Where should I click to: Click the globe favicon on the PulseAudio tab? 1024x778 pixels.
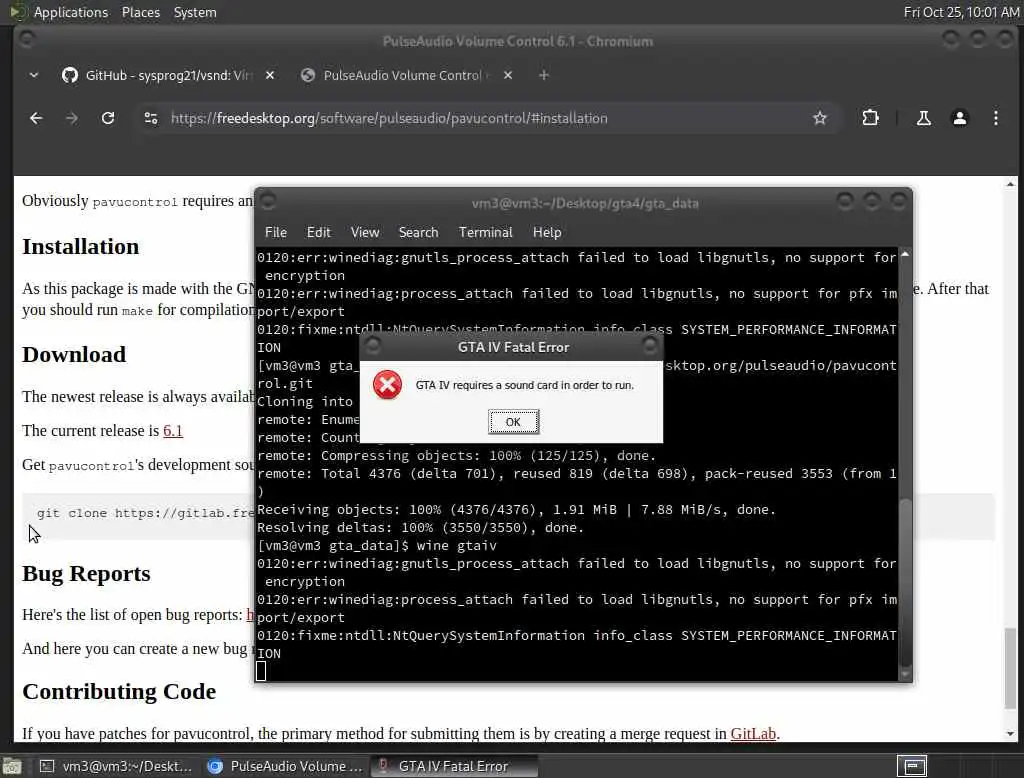tap(308, 75)
